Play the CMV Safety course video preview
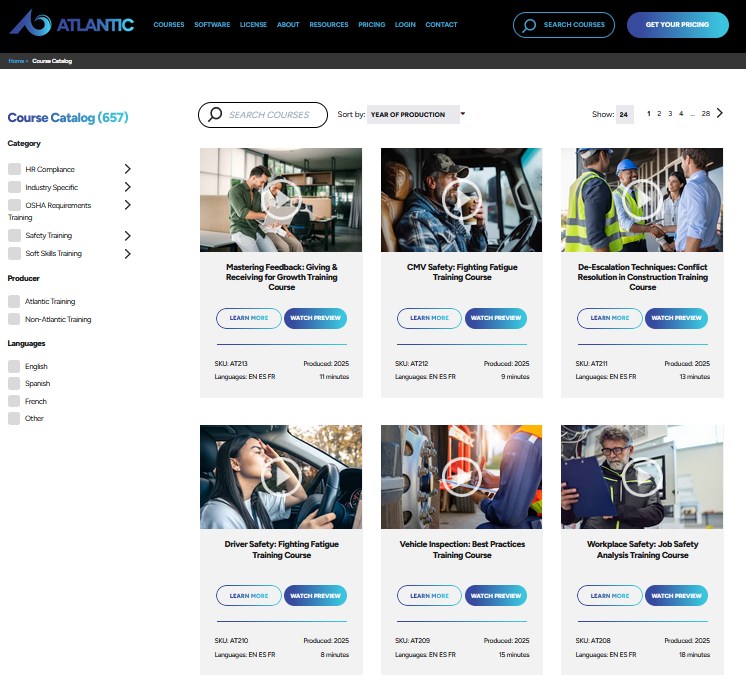 coord(462,199)
